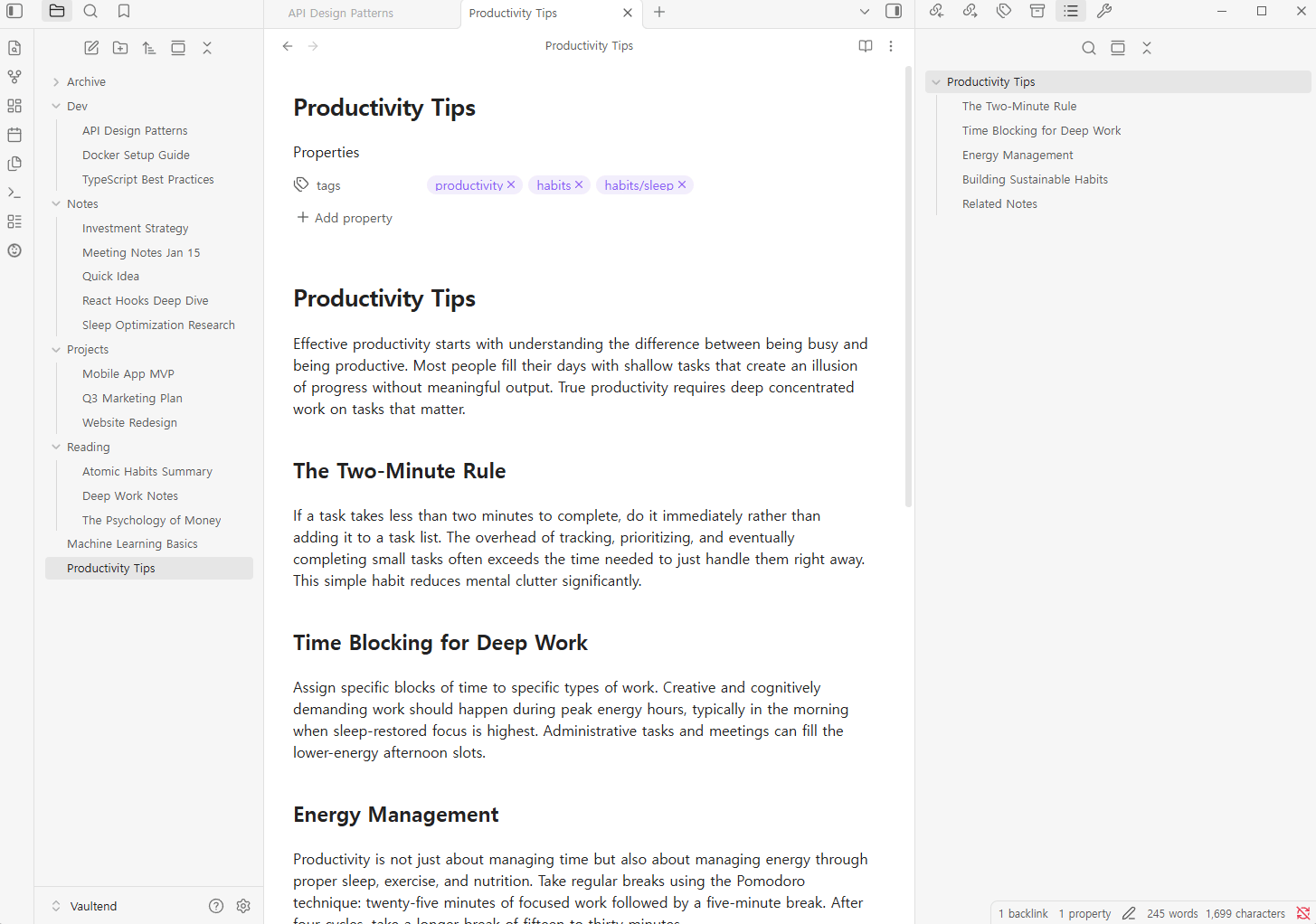
Task: Open the tab list dropdown arrow
Action: click(865, 12)
